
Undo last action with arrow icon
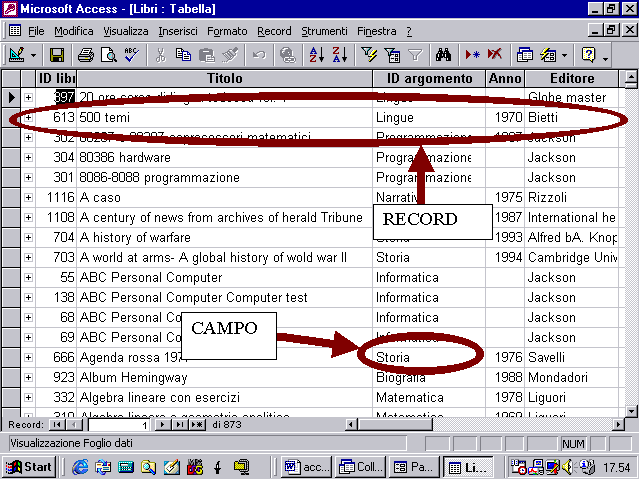click(259, 55)
